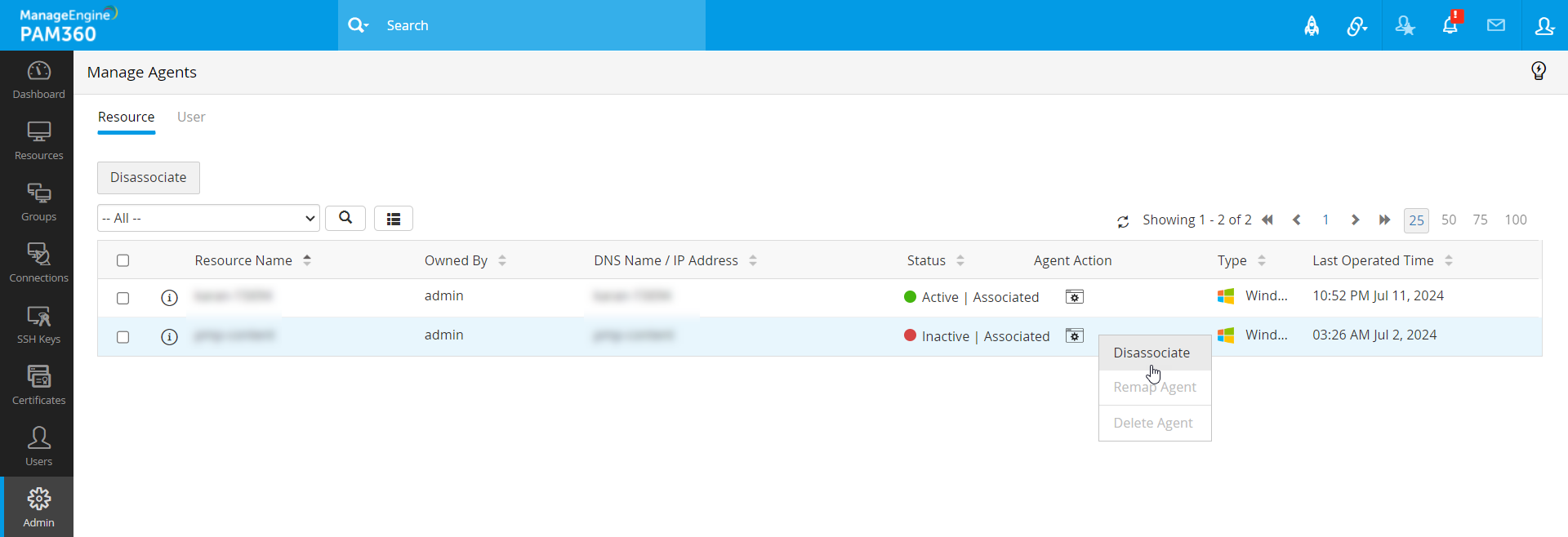Screen dimensions: 1568x537
Task: Tick the checkbox for the Inactive row
Action: click(122, 337)
